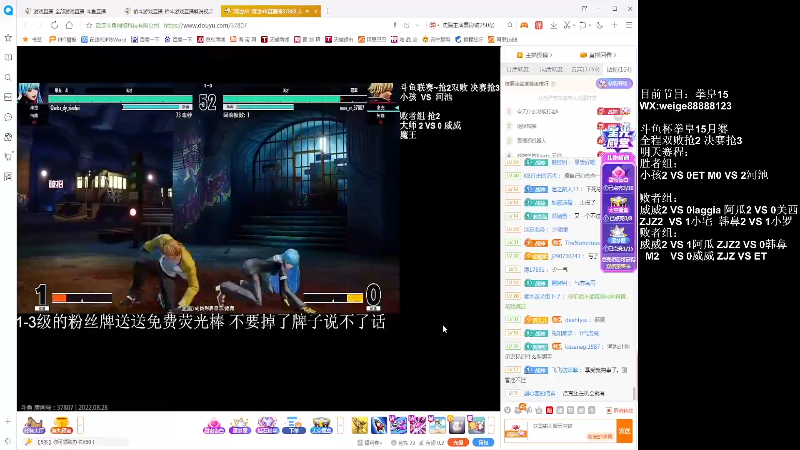This screenshot has width=800, height=450.
Task: Open the browser home page icon
Action: pos(69,25)
